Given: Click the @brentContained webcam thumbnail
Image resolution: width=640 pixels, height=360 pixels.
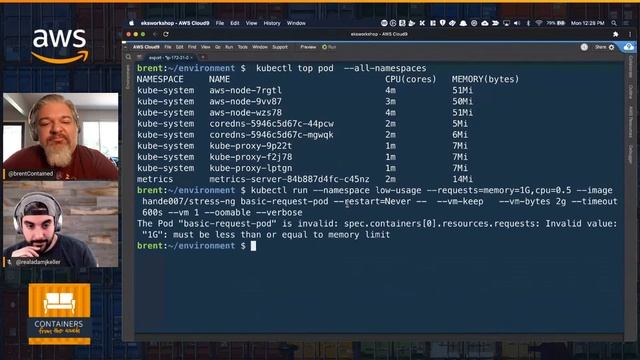Looking at the screenshot, I should pos(61,136).
